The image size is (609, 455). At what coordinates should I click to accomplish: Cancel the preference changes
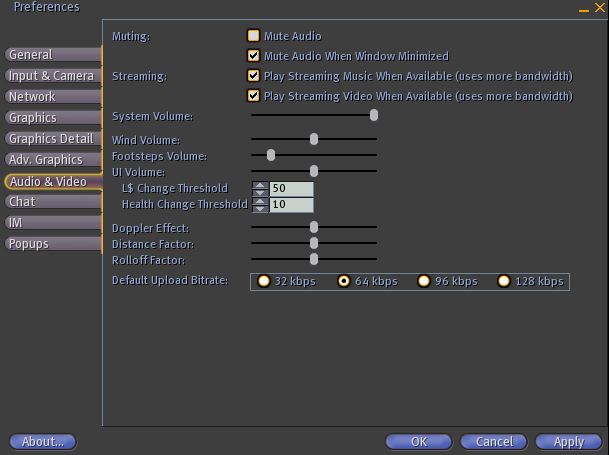click(494, 441)
